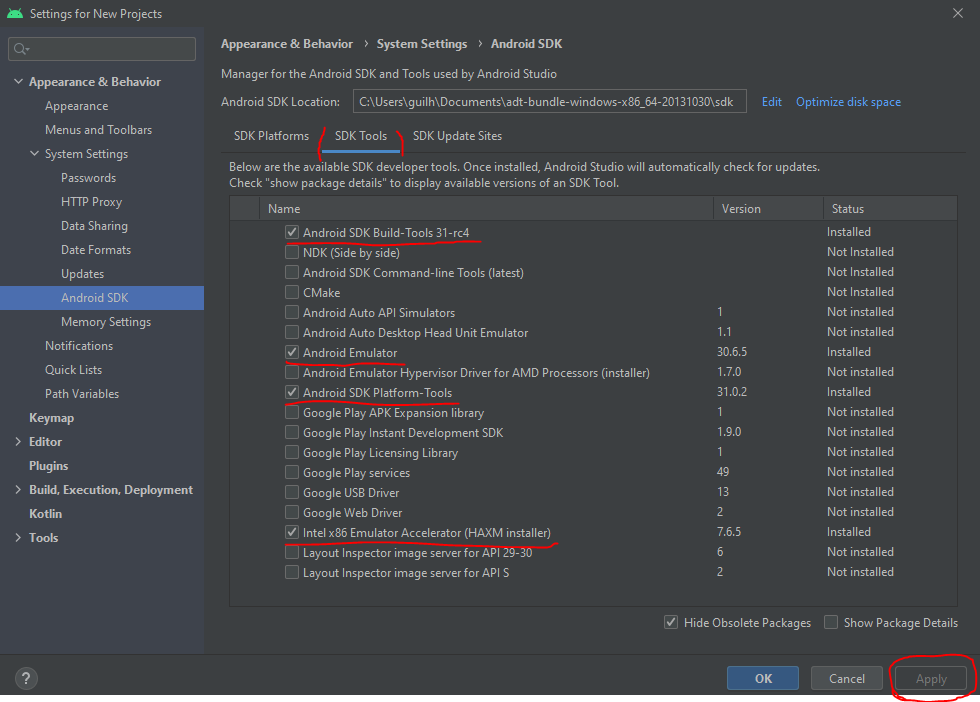Select the SDK Tools tab
The image size is (980, 702).
pyautogui.click(x=361, y=136)
